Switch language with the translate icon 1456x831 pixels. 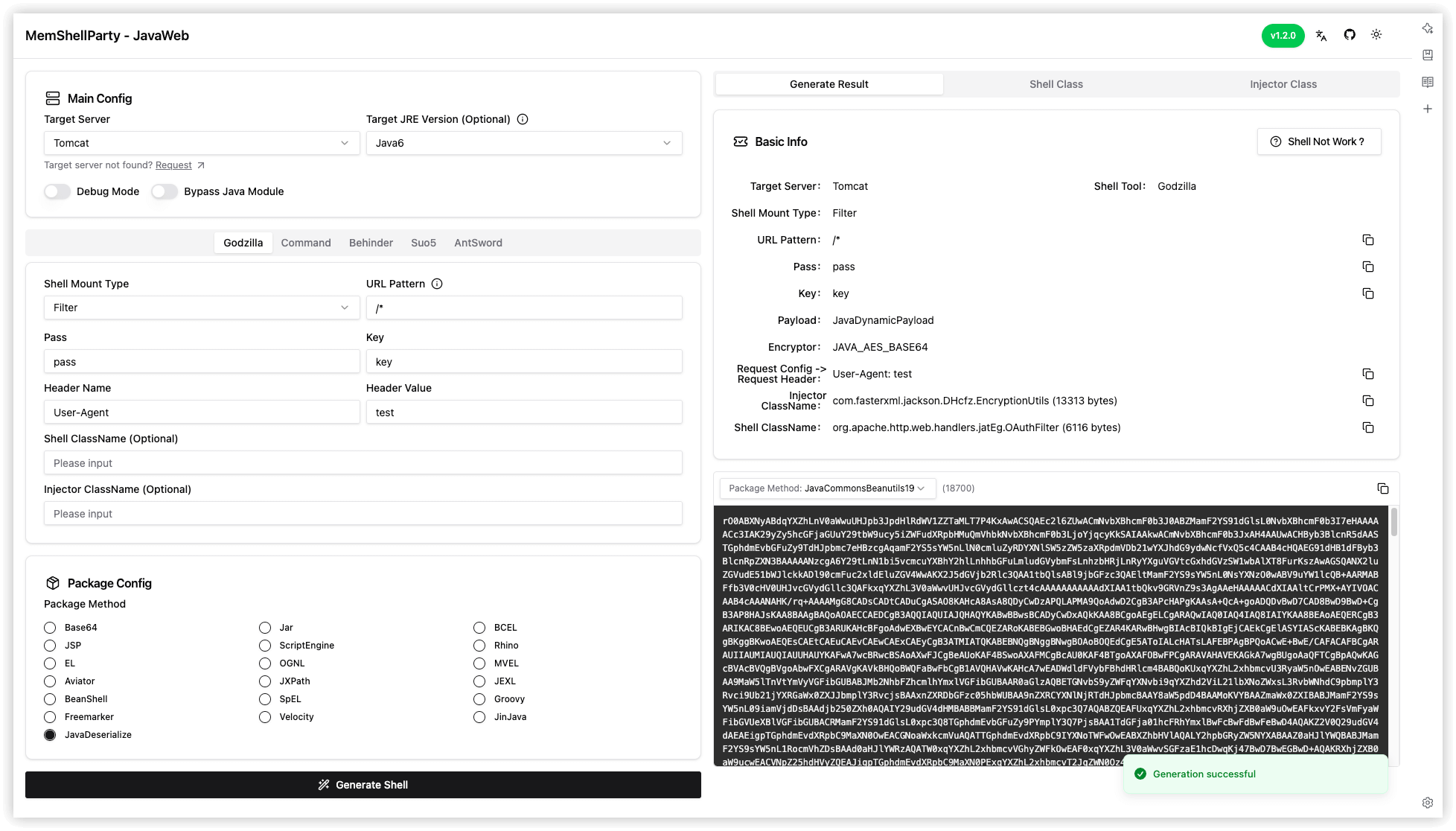tap(1321, 35)
